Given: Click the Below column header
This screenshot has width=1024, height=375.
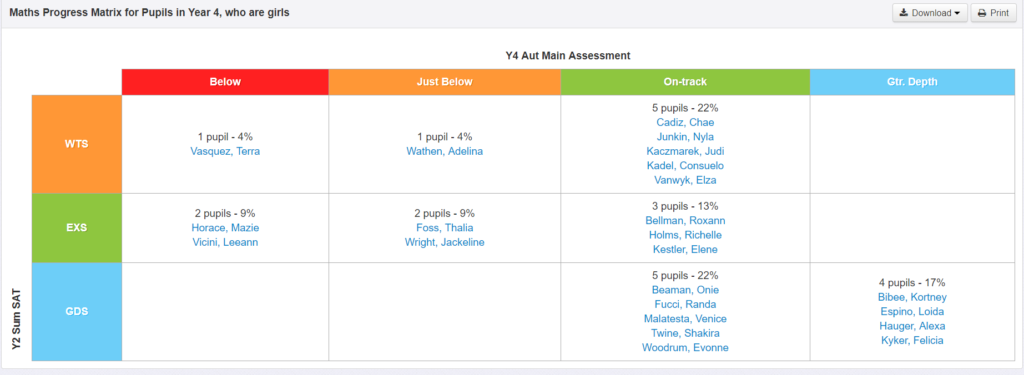Looking at the screenshot, I should (x=225, y=82).
